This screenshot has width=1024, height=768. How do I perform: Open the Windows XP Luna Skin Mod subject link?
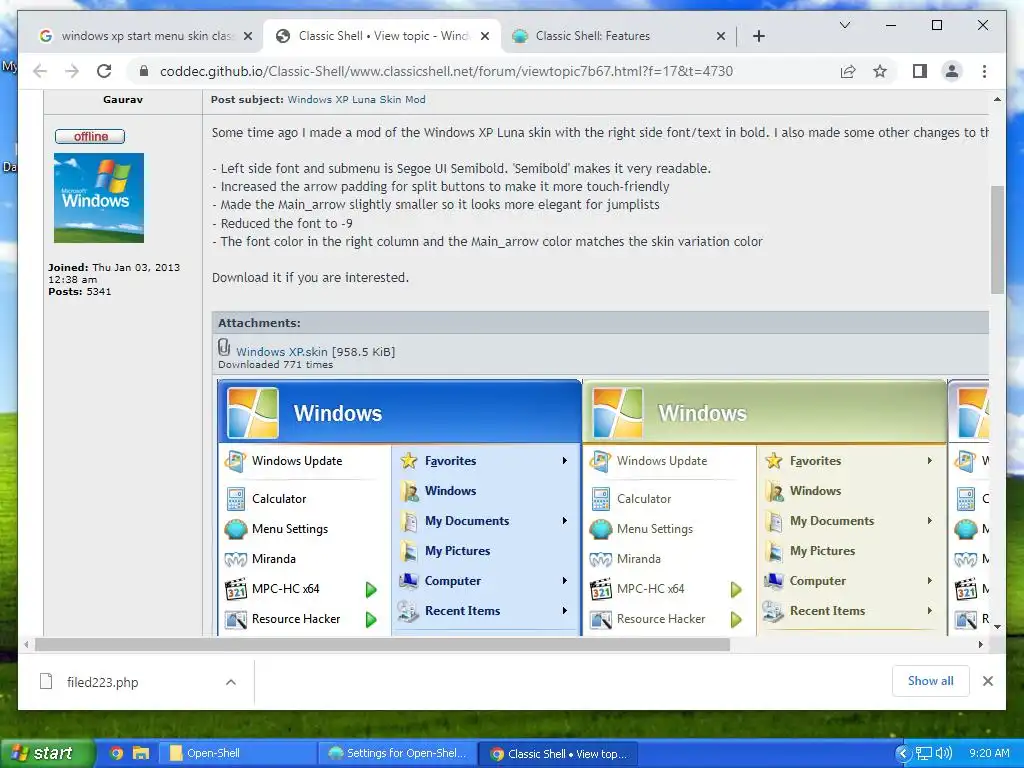357,99
